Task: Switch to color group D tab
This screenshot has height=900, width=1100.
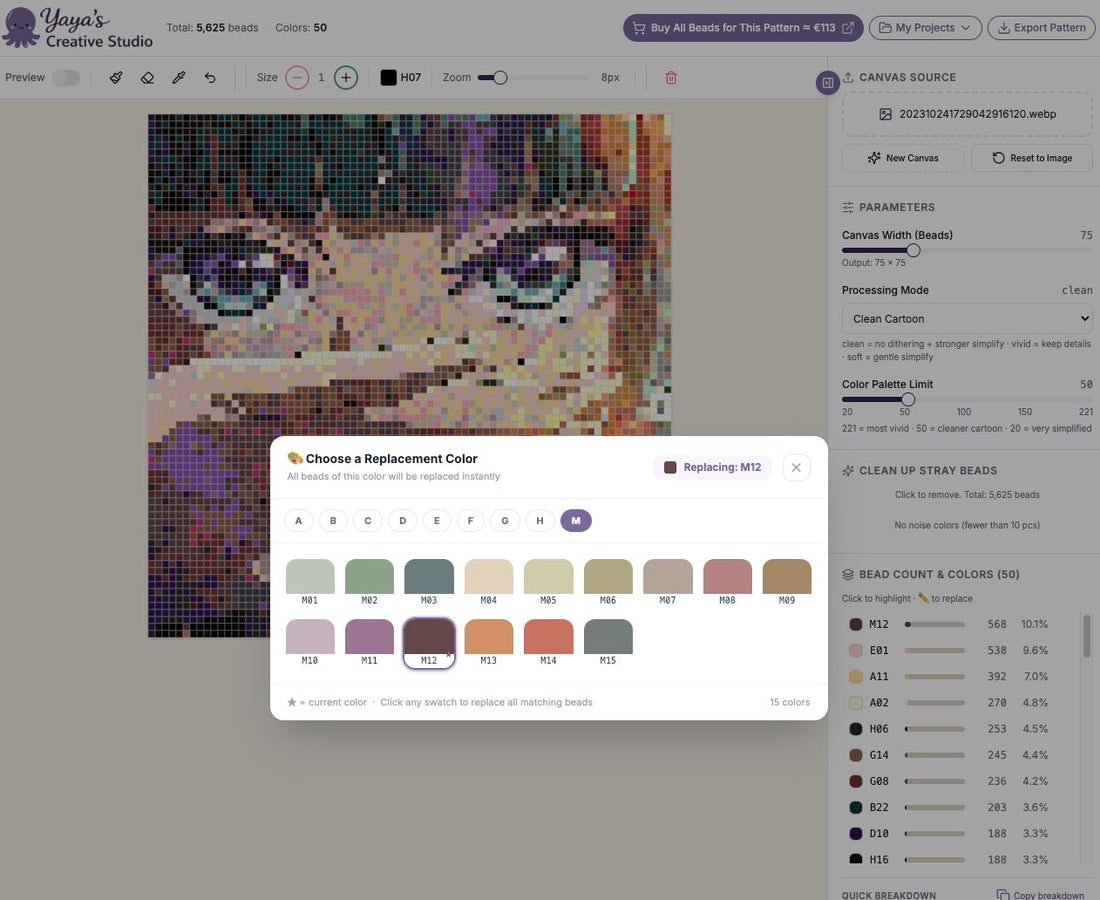Action: tap(403, 520)
